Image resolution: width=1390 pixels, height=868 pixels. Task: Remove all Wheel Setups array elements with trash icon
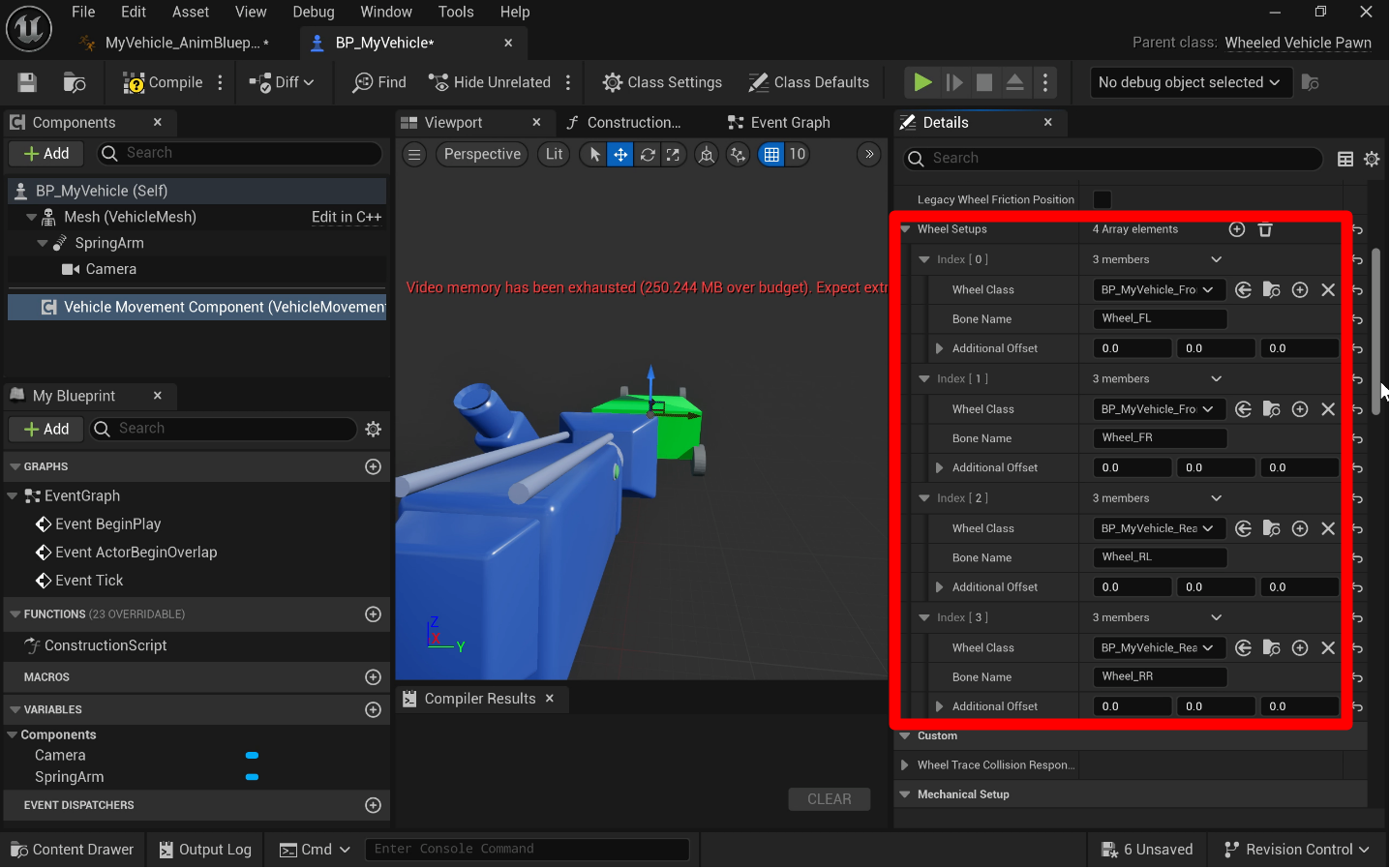click(1265, 229)
